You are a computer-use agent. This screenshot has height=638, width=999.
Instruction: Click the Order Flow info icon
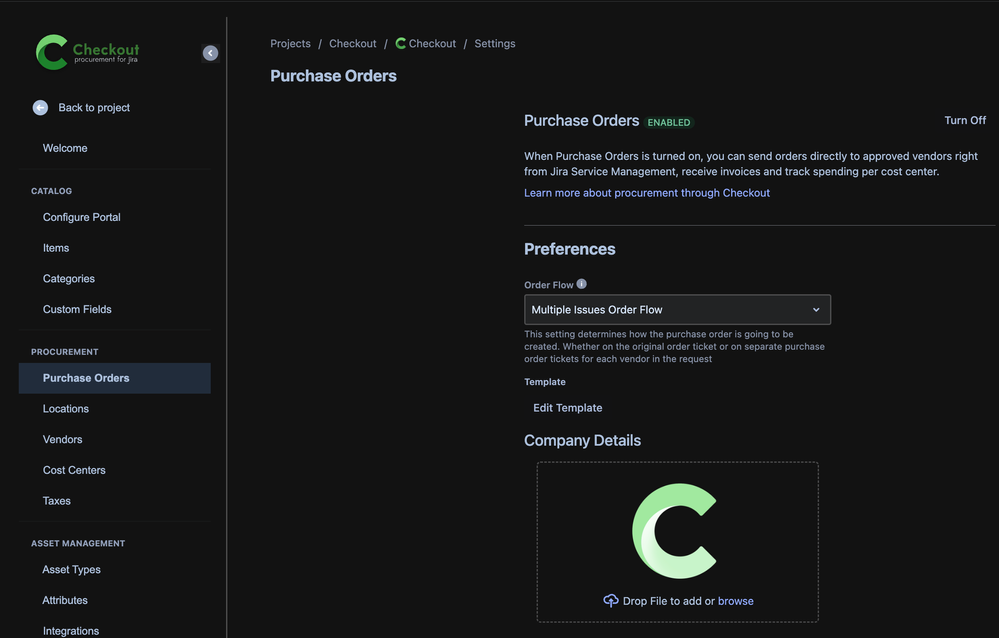point(582,284)
